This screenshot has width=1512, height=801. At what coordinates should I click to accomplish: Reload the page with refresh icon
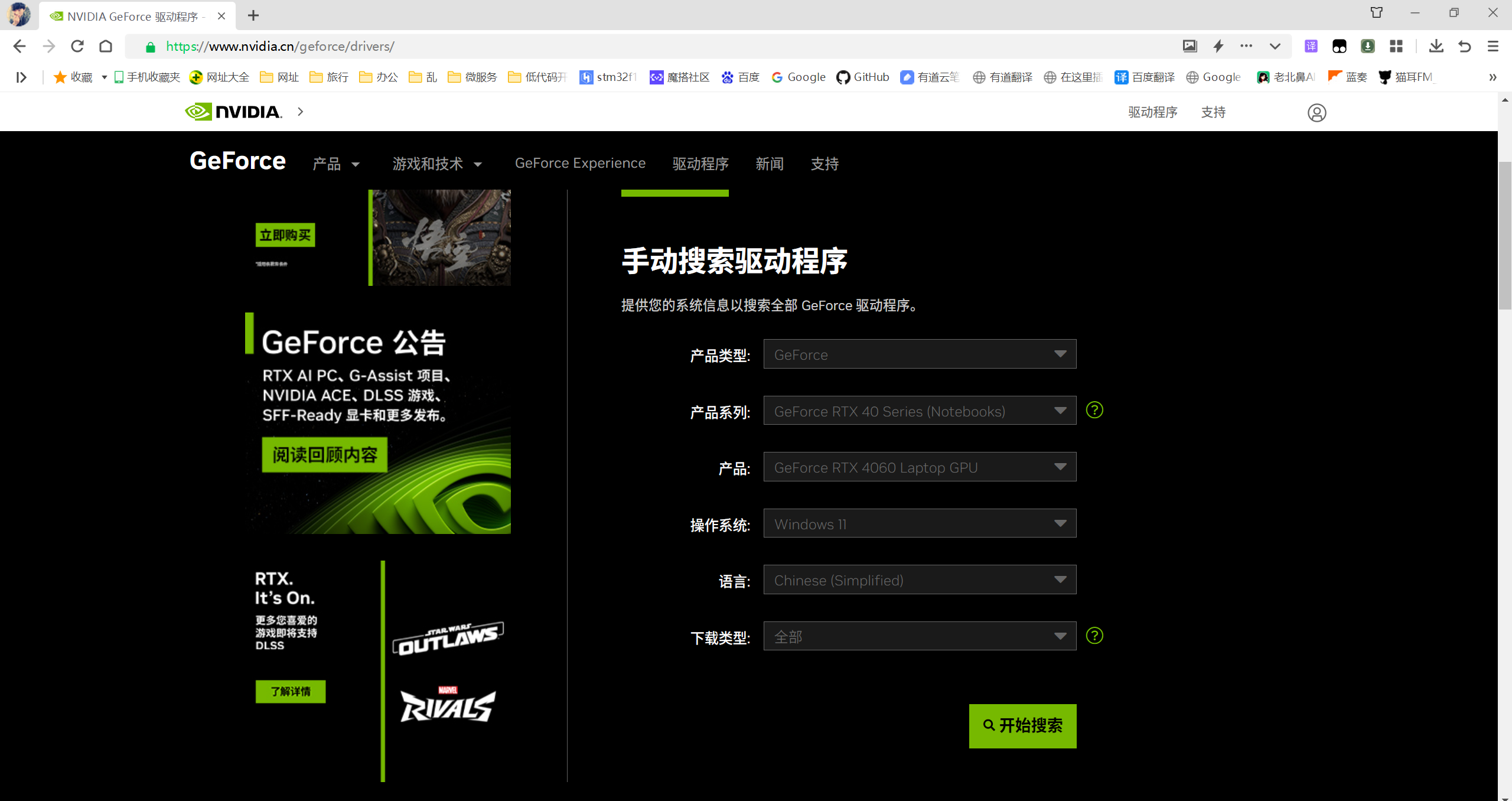pos(77,46)
